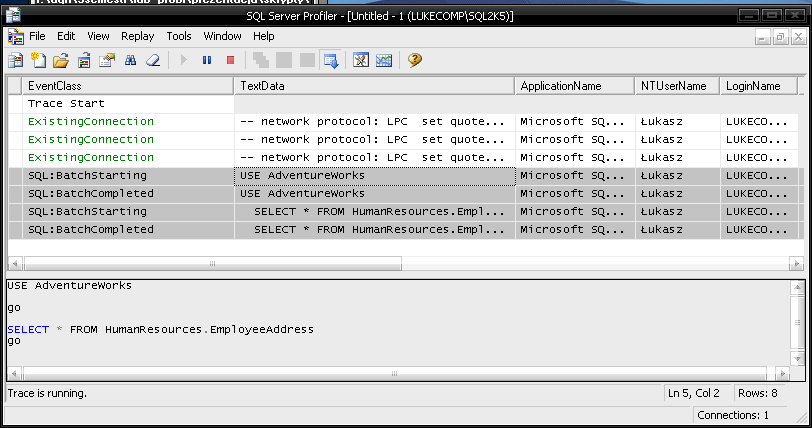Image resolution: width=812 pixels, height=428 pixels.
Task: Stop the running trace
Action: coord(230,60)
